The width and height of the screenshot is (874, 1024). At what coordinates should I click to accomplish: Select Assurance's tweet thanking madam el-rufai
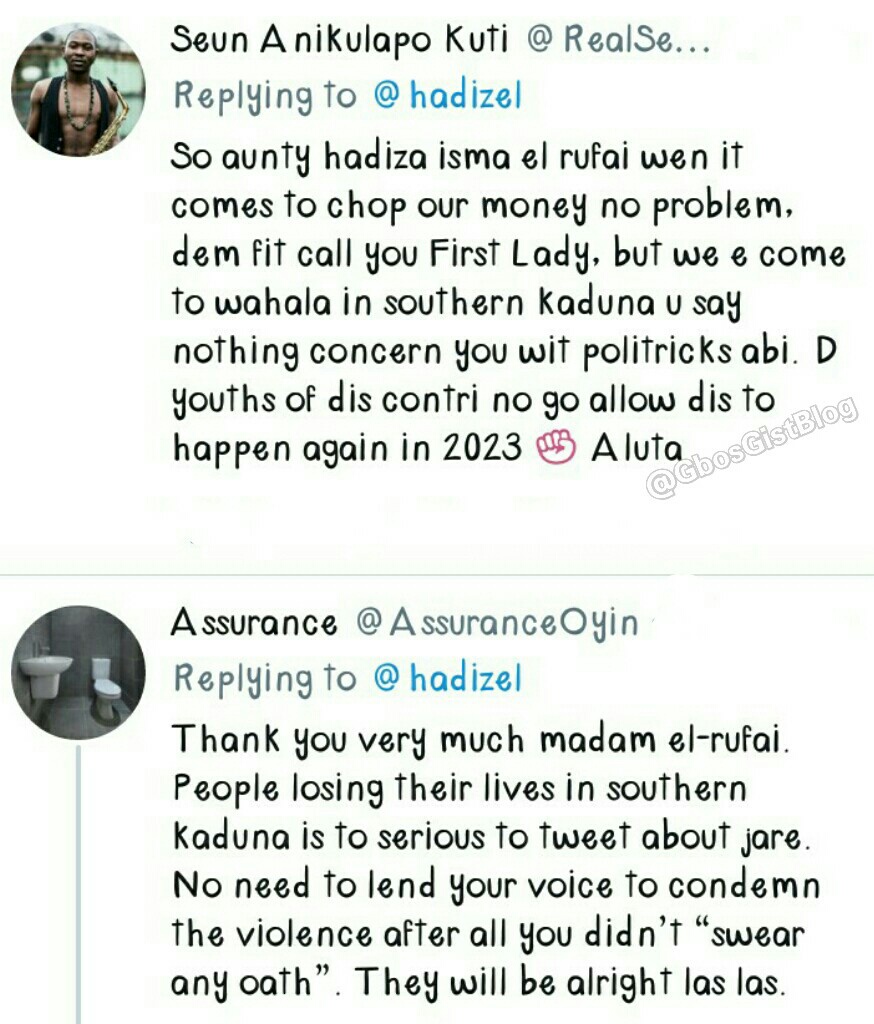496,862
